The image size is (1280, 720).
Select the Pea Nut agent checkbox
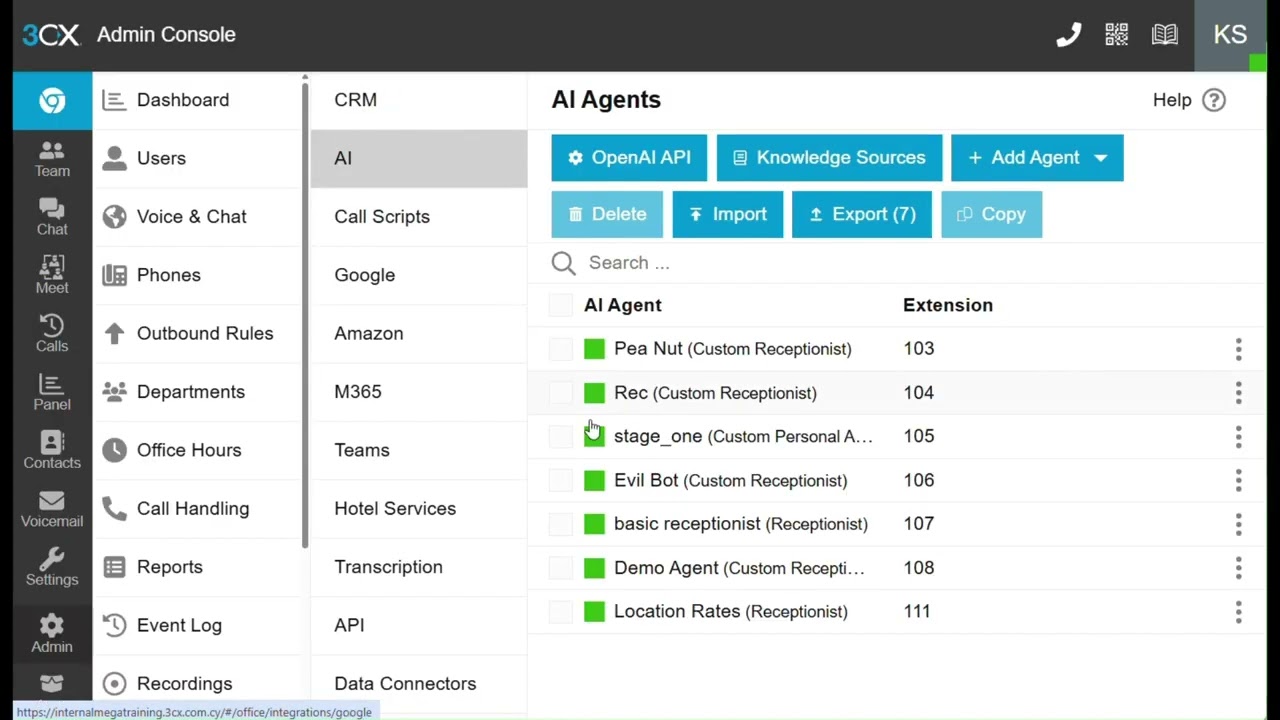561,349
